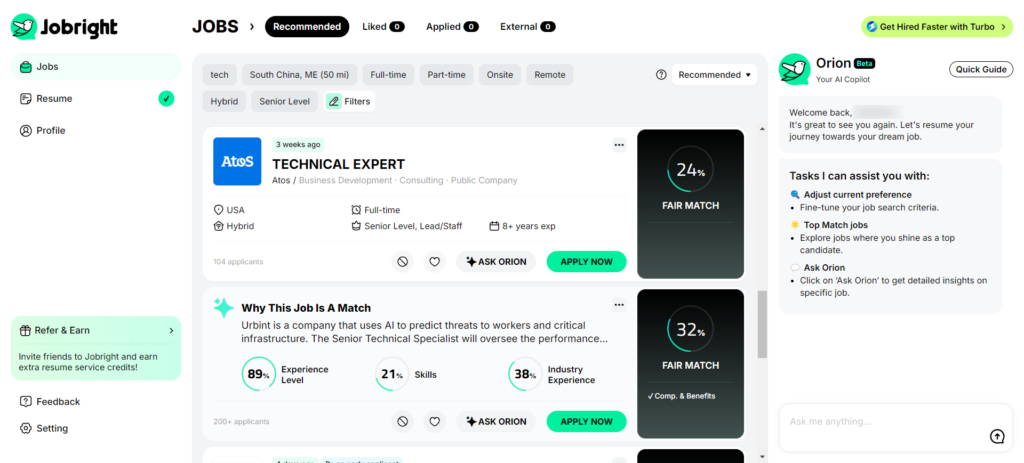
Task: Click the job list scroll-up arrow
Action: (762, 129)
